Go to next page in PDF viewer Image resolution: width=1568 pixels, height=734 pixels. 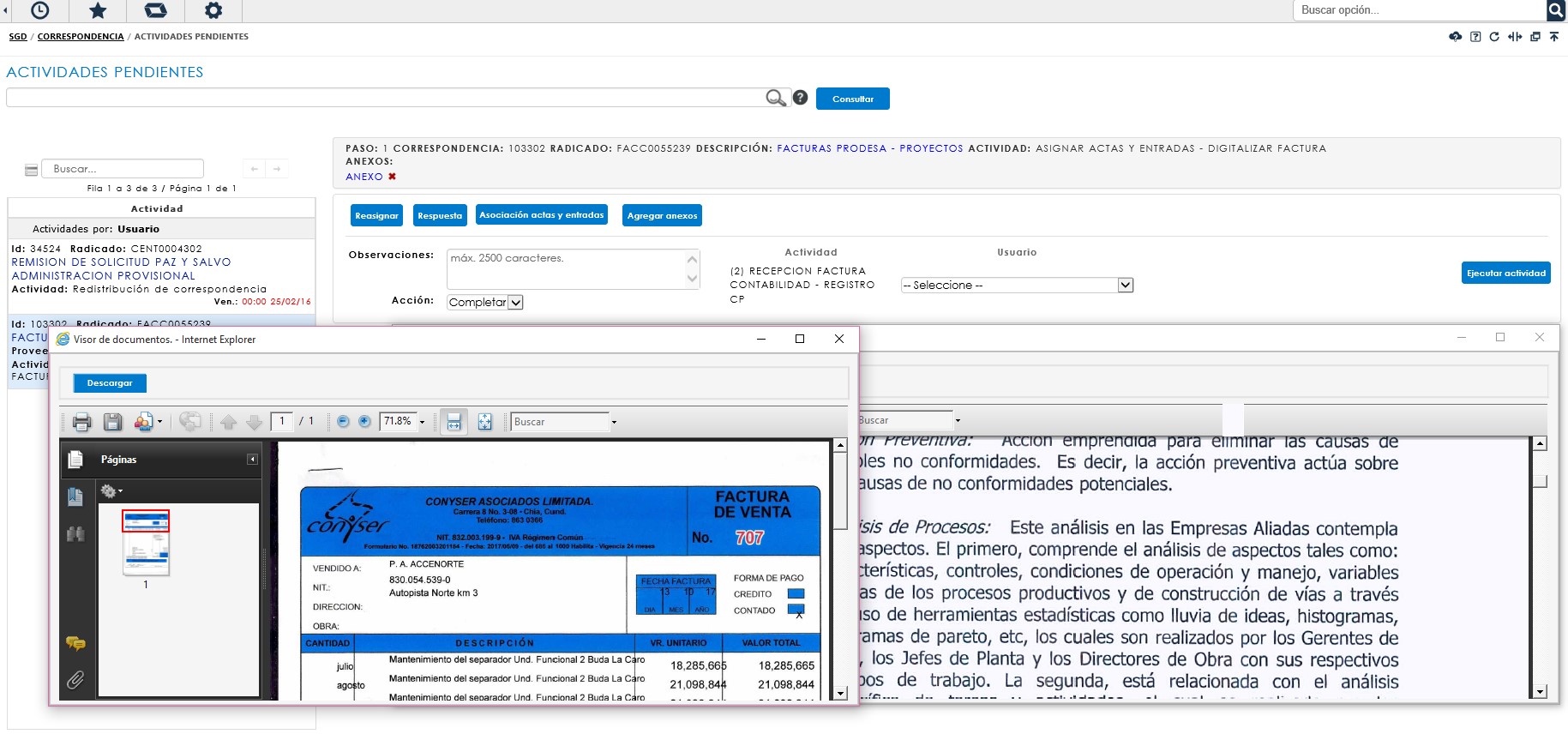pos(255,422)
